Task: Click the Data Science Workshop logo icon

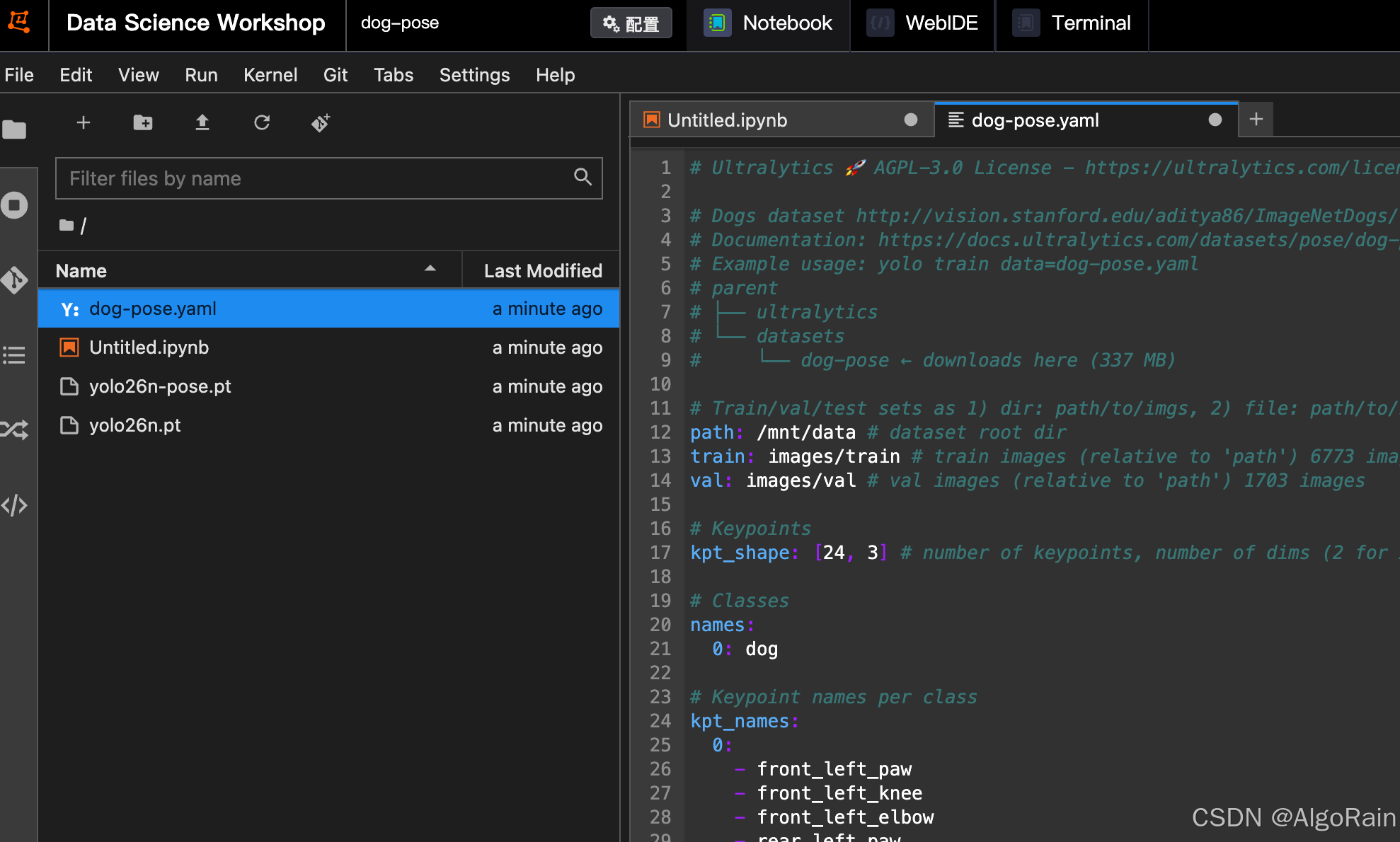Action: click(19, 23)
